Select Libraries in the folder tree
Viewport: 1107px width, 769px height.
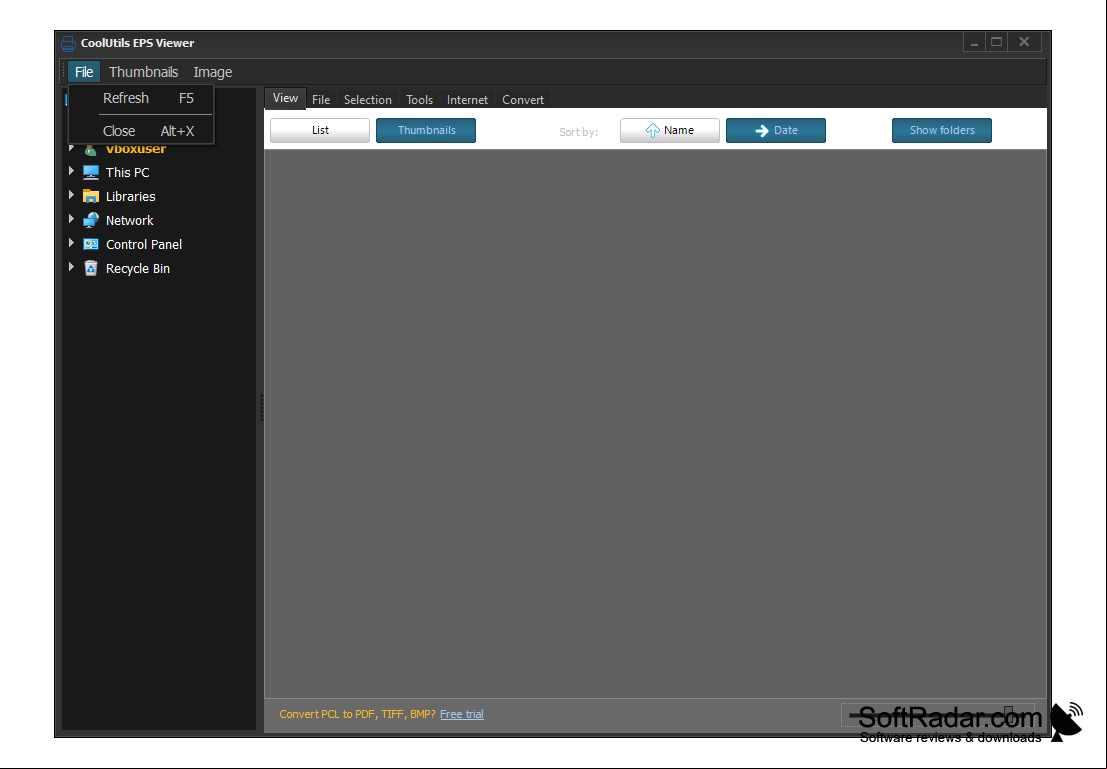131,196
